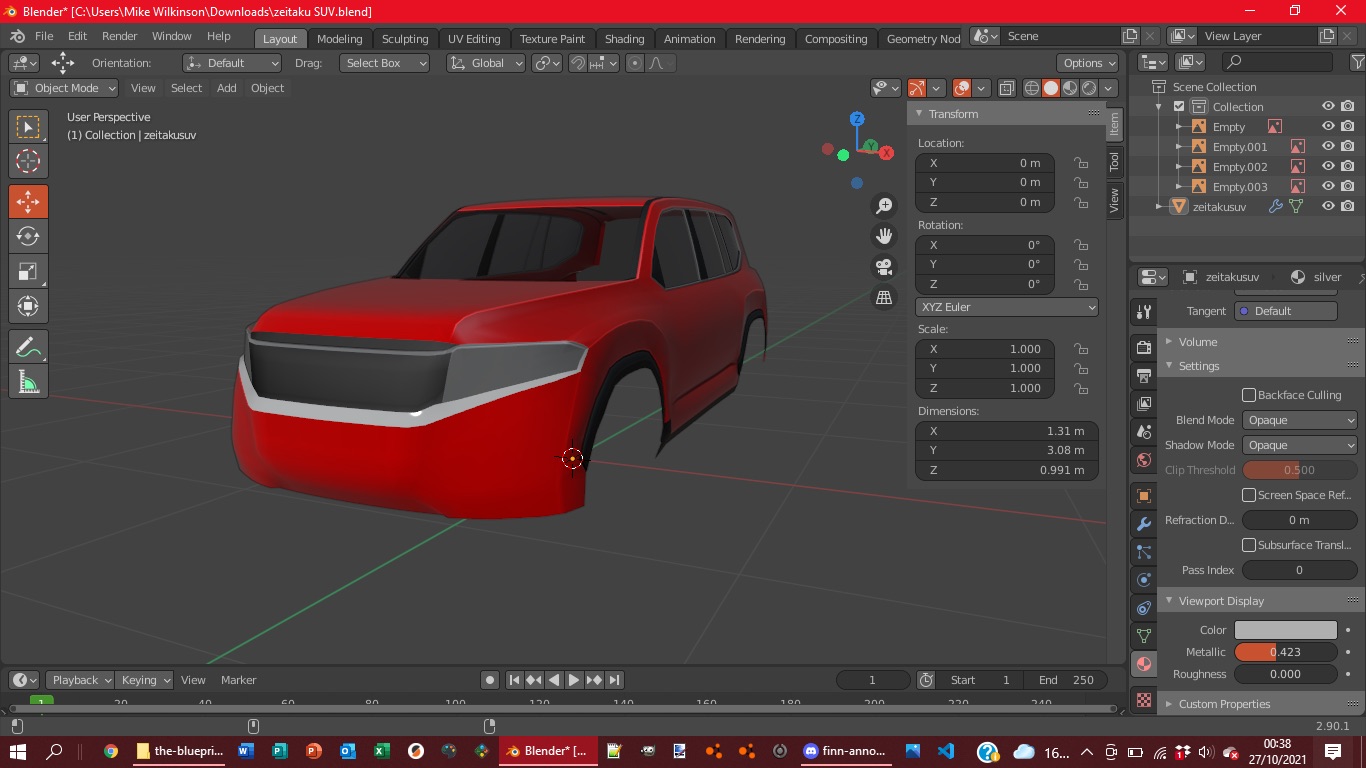Open the Material properties tab icon
This screenshot has width=1366, height=768.
1144,664
